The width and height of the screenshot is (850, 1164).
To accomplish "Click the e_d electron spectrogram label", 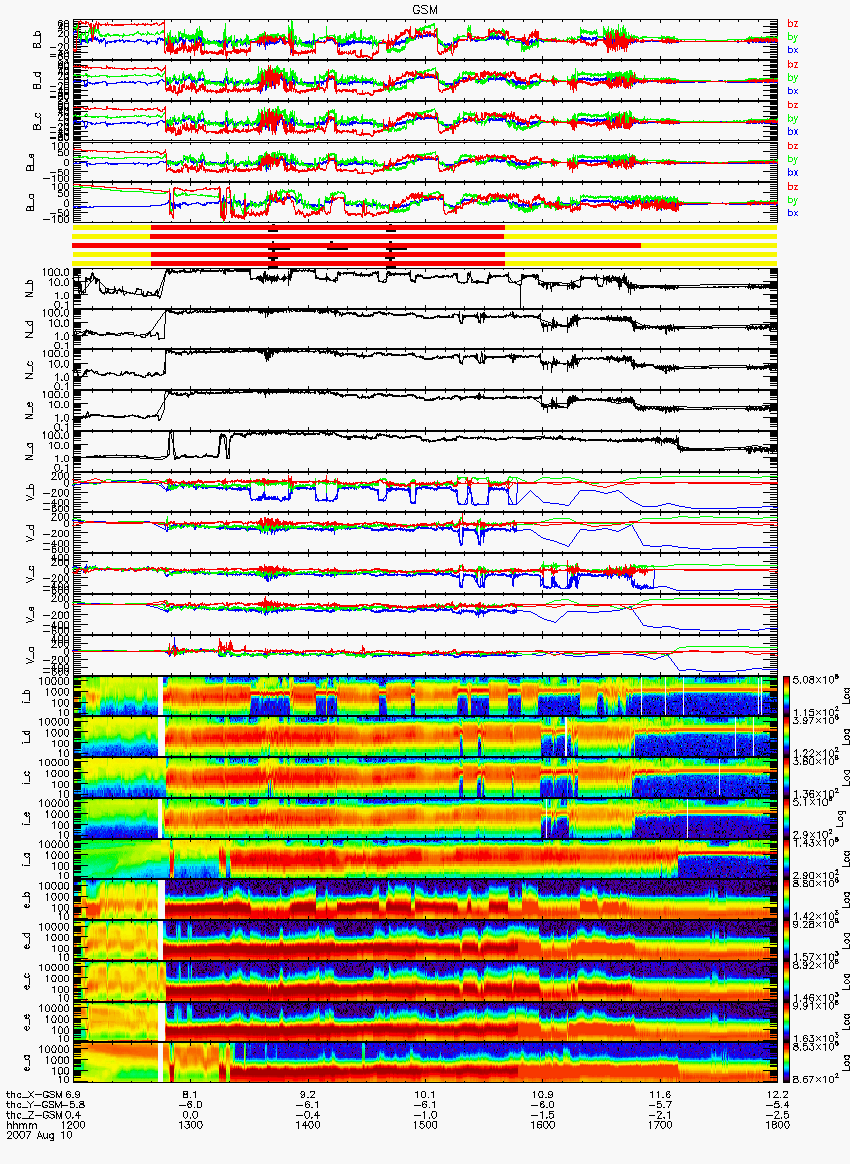I will (26, 941).
